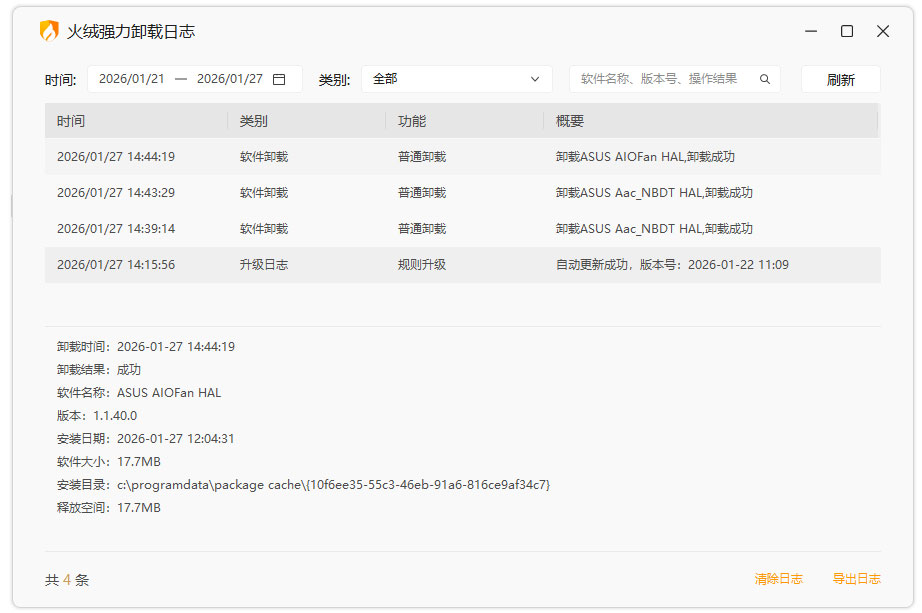This screenshot has width=922, height=613.
Task: Click the 功能 column header
Action: click(x=412, y=121)
